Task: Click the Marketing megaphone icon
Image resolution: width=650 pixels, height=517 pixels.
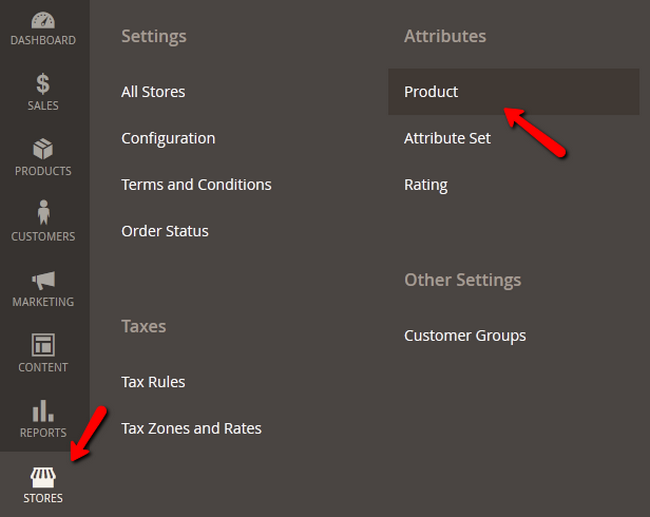Action: [43, 280]
